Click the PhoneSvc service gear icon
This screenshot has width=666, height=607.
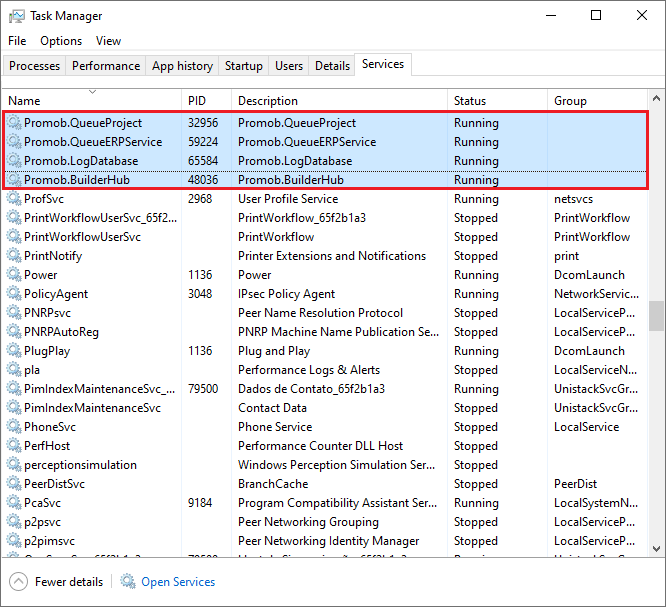[14, 426]
